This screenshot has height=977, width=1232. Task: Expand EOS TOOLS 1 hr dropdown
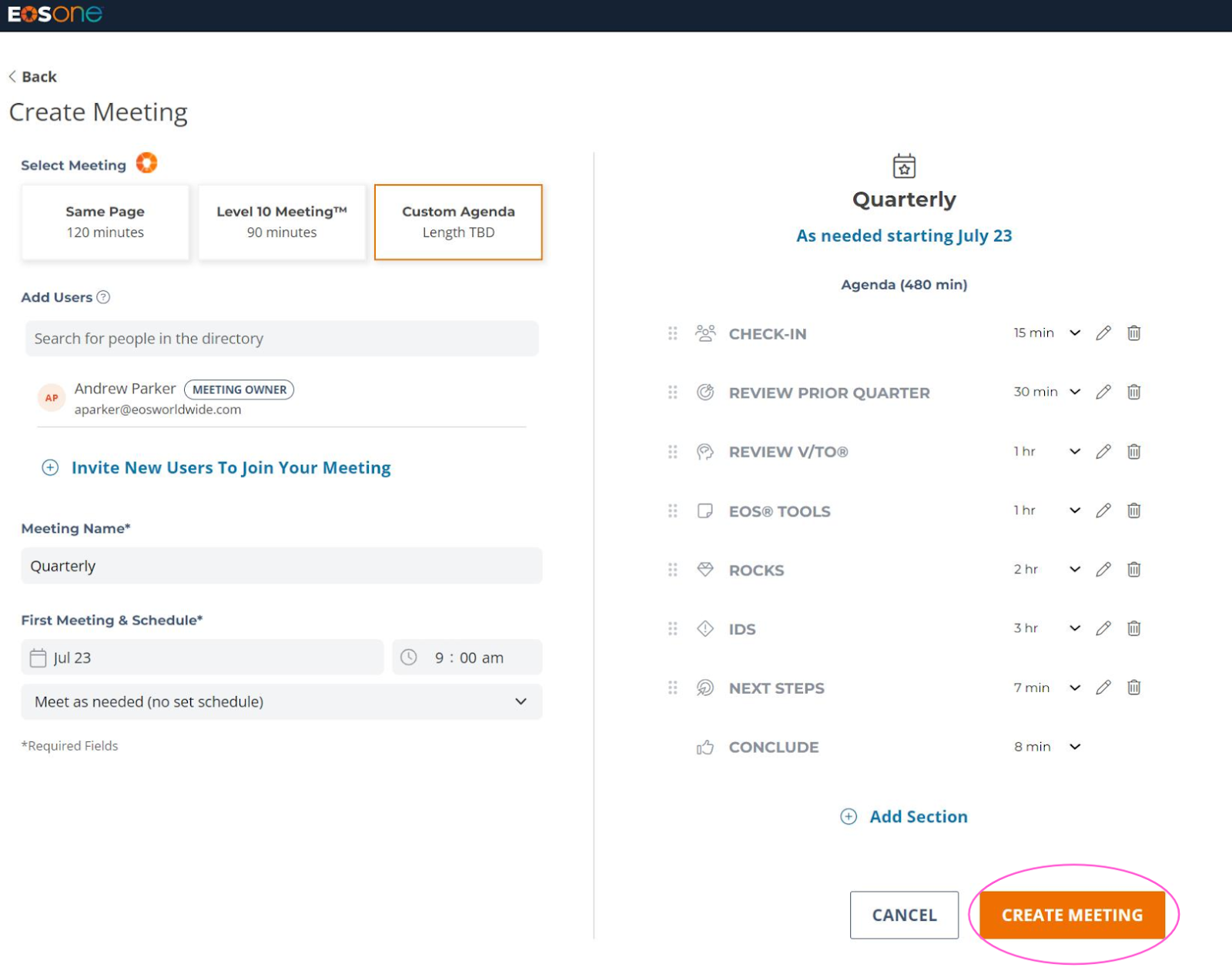click(1075, 511)
